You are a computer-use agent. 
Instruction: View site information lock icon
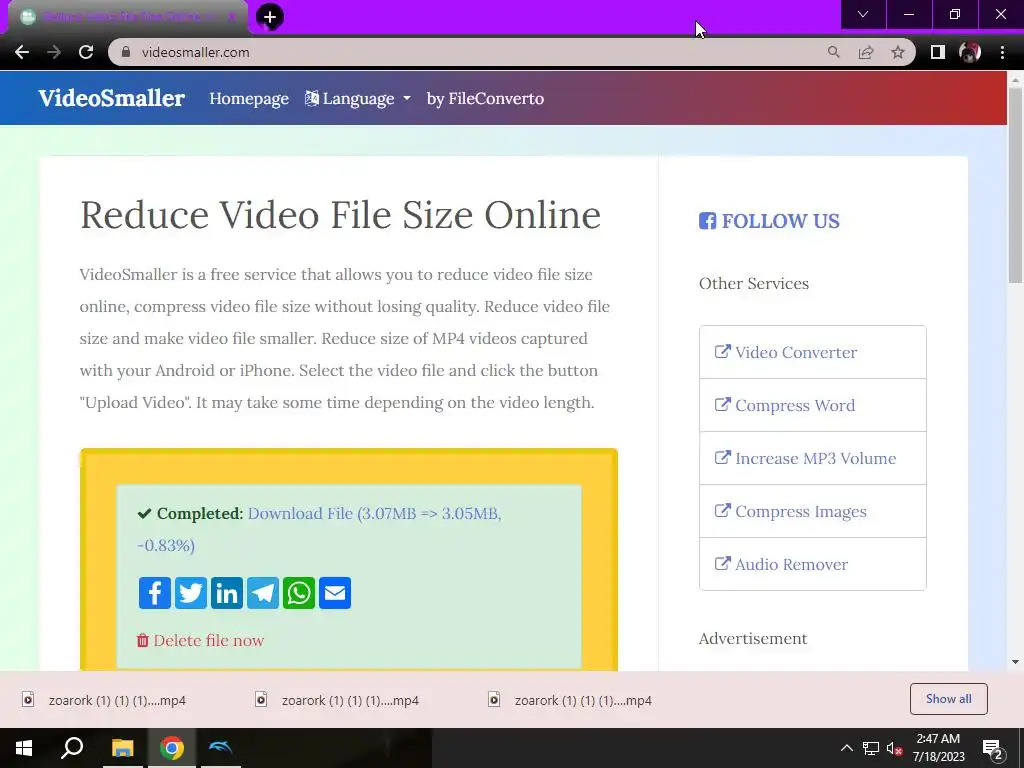pos(126,52)
